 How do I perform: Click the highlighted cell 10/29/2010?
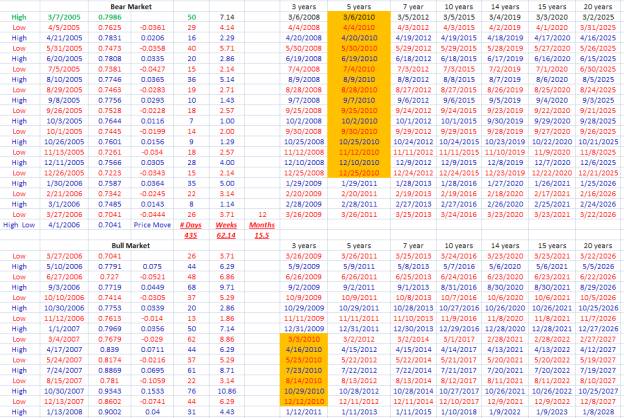[x=303, y=391]
